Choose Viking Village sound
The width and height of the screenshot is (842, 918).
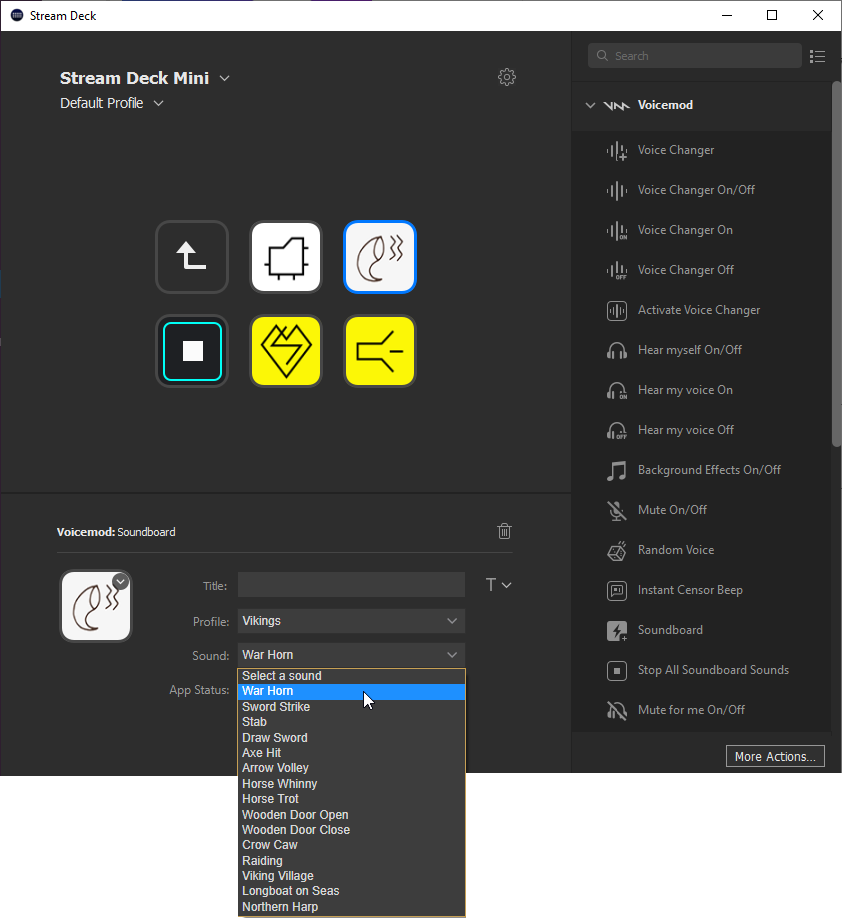pyautogui.click(x=351, y=876)
